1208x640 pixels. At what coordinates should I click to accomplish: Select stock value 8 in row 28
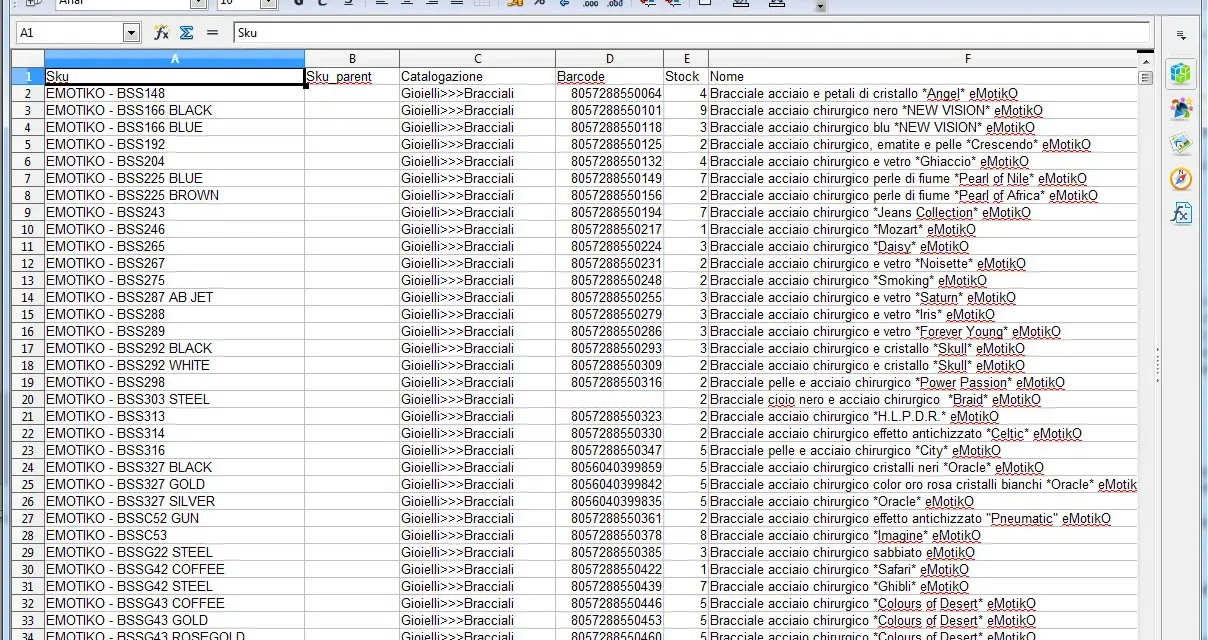pyautogui.click(x=686, y=535)
